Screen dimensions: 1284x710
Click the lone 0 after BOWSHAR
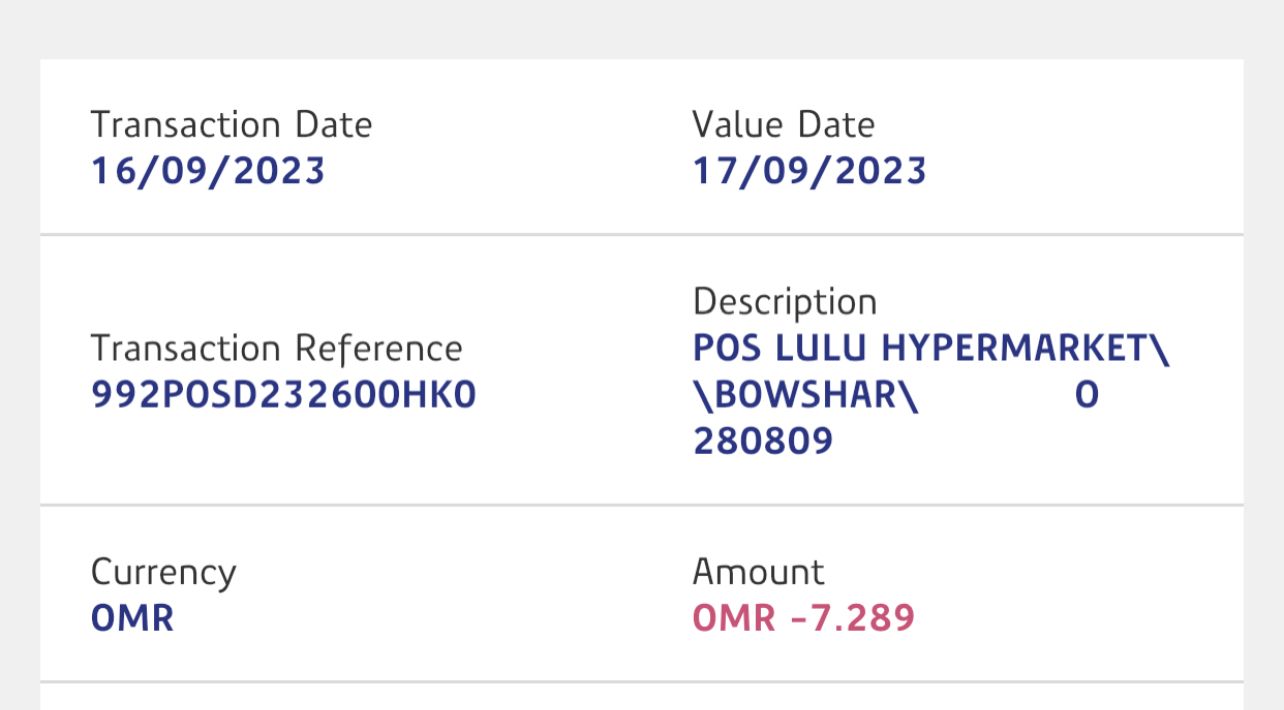[x=1087, y=396]
